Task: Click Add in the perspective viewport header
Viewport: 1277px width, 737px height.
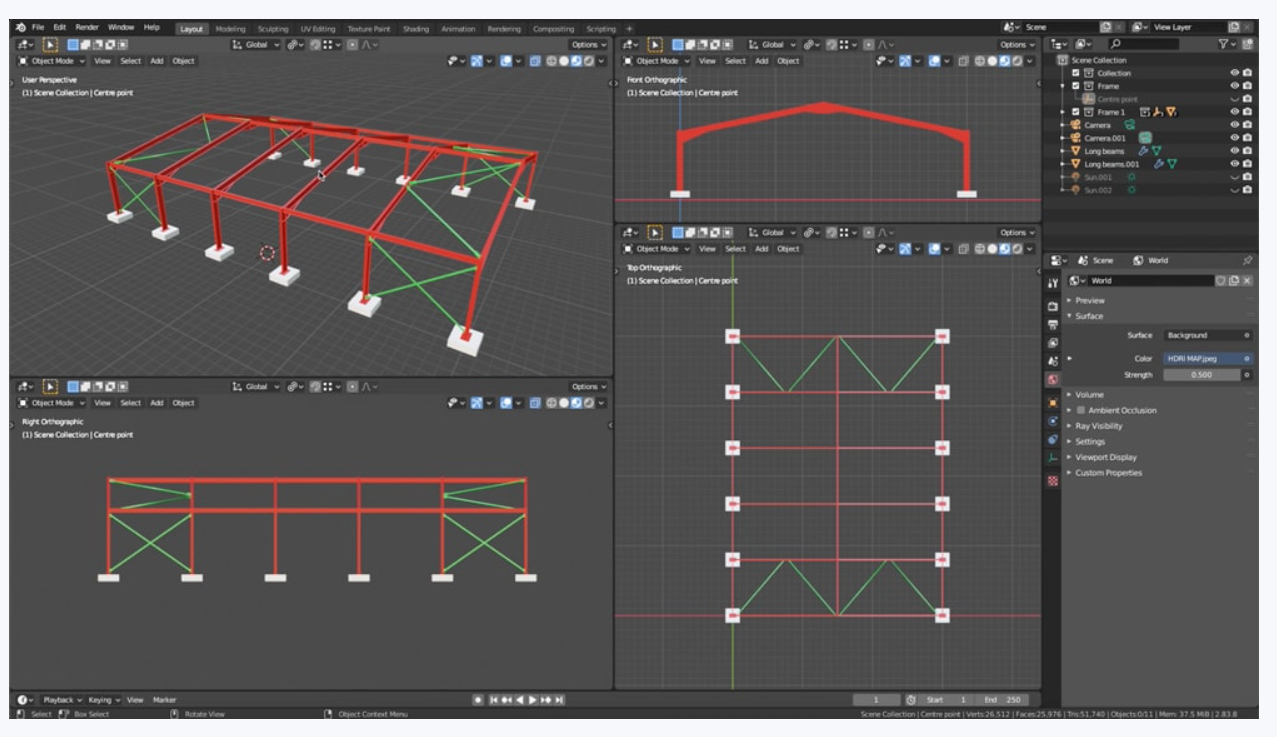Action: click(x=157, y=61)
